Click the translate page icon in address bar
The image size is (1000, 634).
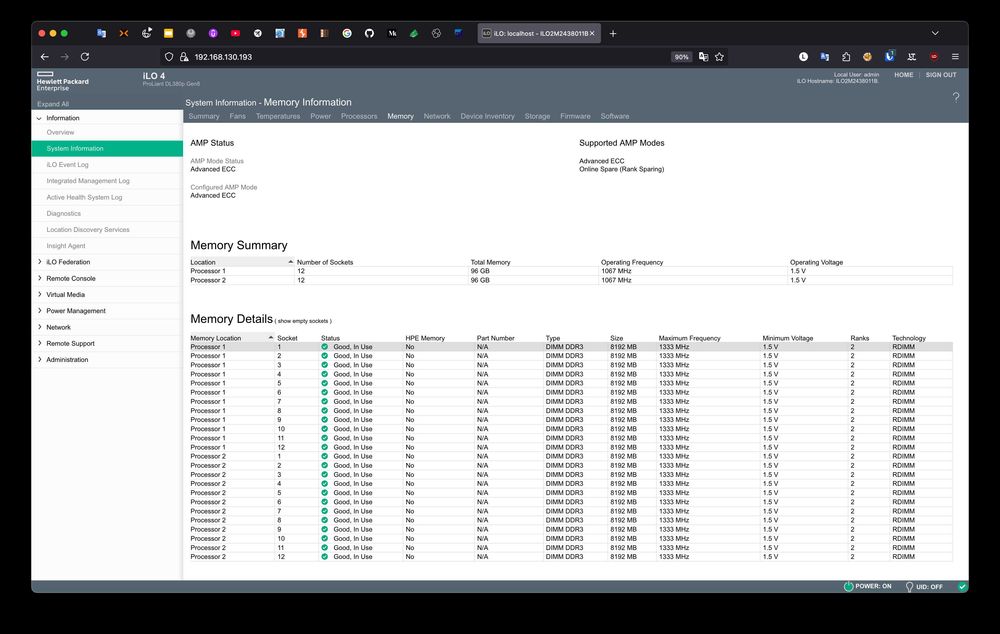(x=703, y=57)
